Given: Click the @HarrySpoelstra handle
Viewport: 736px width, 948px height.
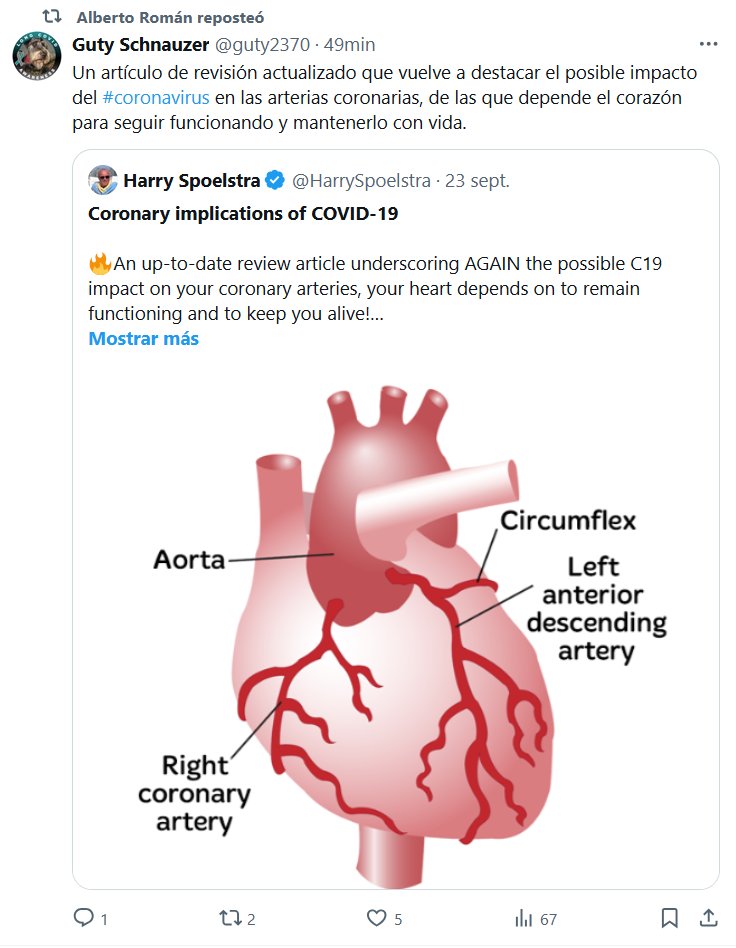Looking at the screenshot, I should pos(360,181).
